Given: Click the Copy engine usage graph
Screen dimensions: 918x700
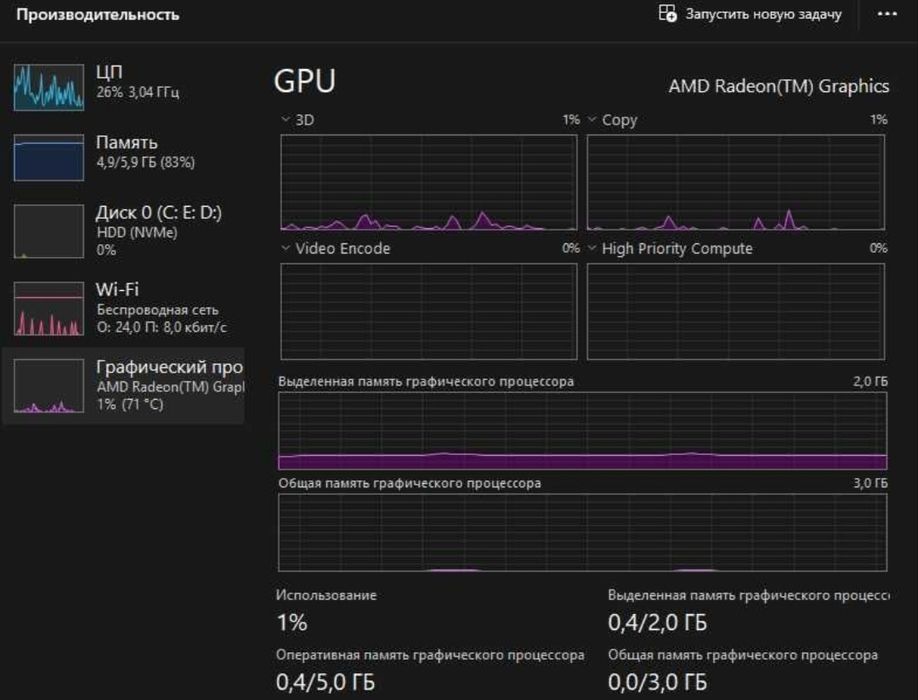Looking at the screenshot, I should pos(735,182).
